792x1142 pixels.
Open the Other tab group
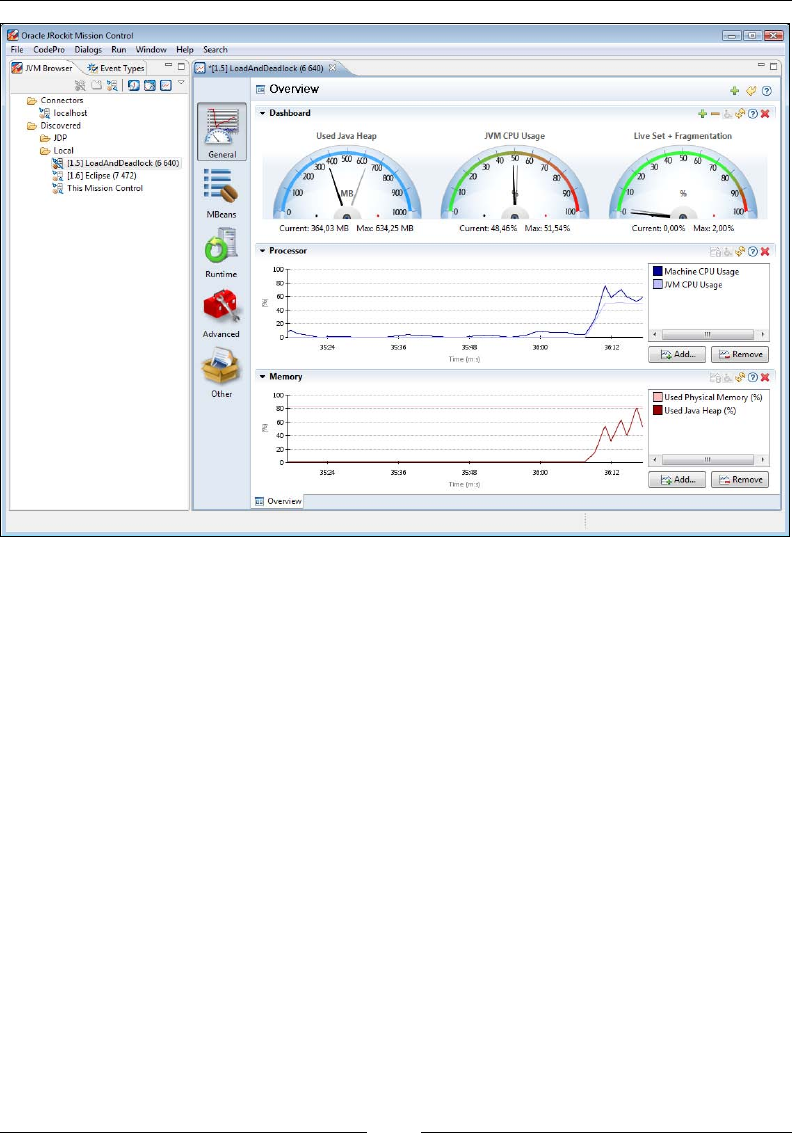[221, 373]
